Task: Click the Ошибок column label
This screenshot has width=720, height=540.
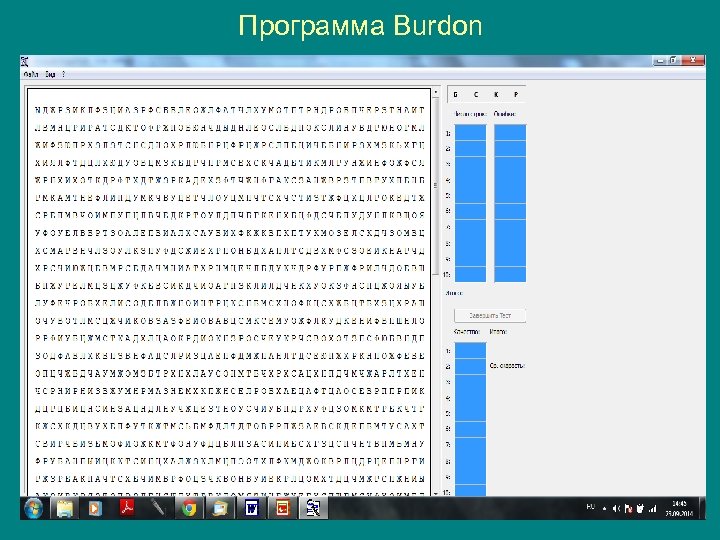Action: (x=505, y=114)
